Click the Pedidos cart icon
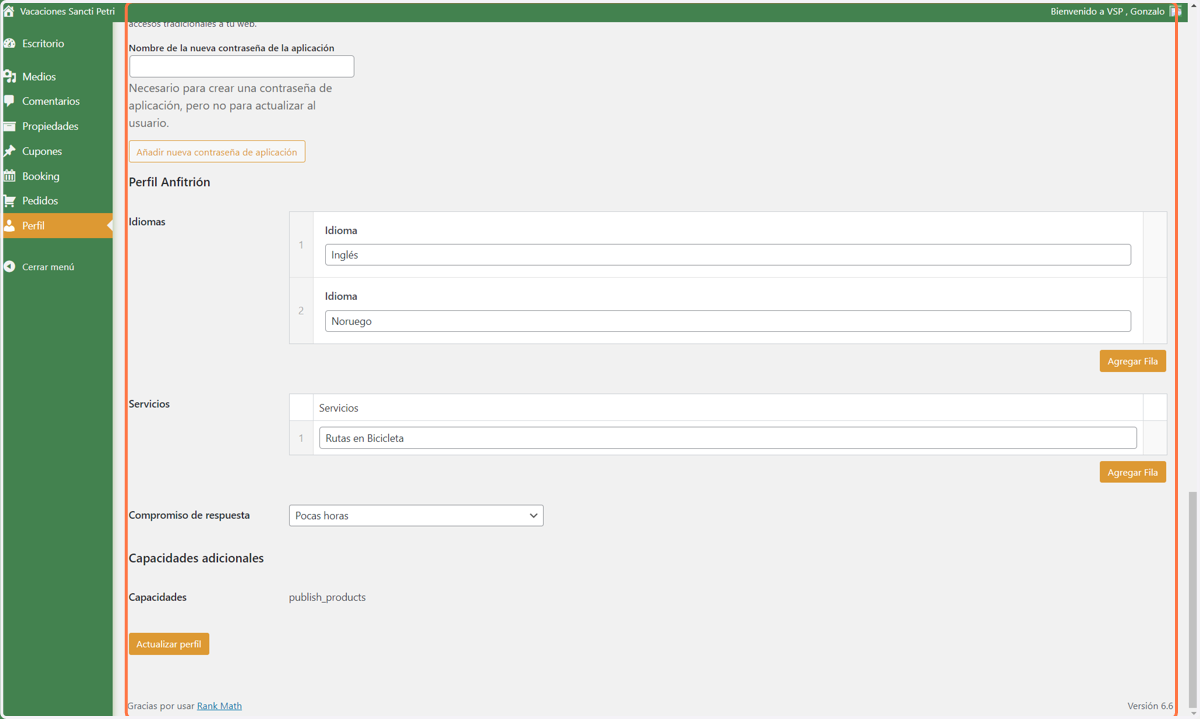The height and width of the screenshot is (719, 1200). tap(9, 201)
